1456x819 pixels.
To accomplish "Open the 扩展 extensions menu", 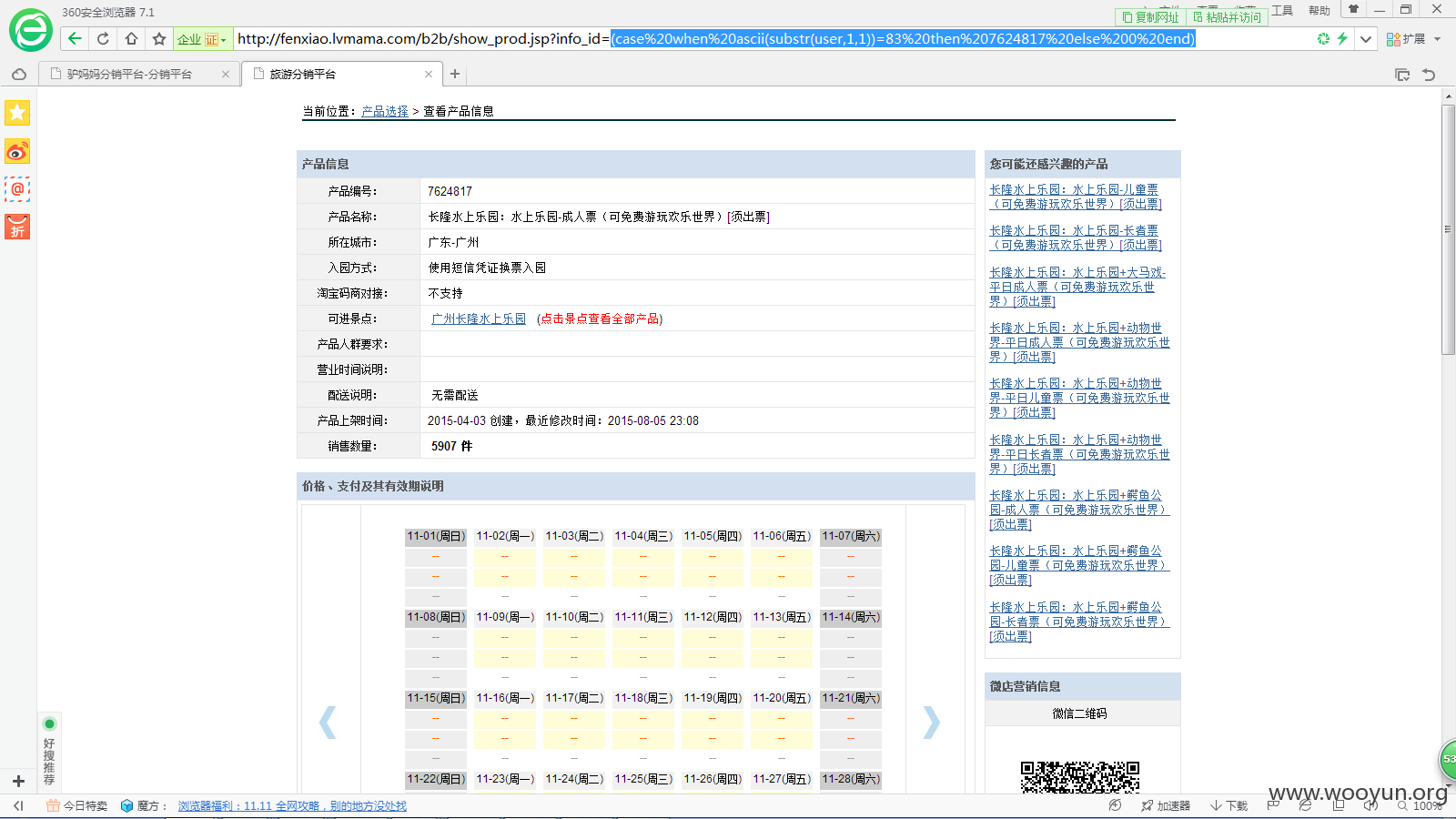I will point(1413,39).
